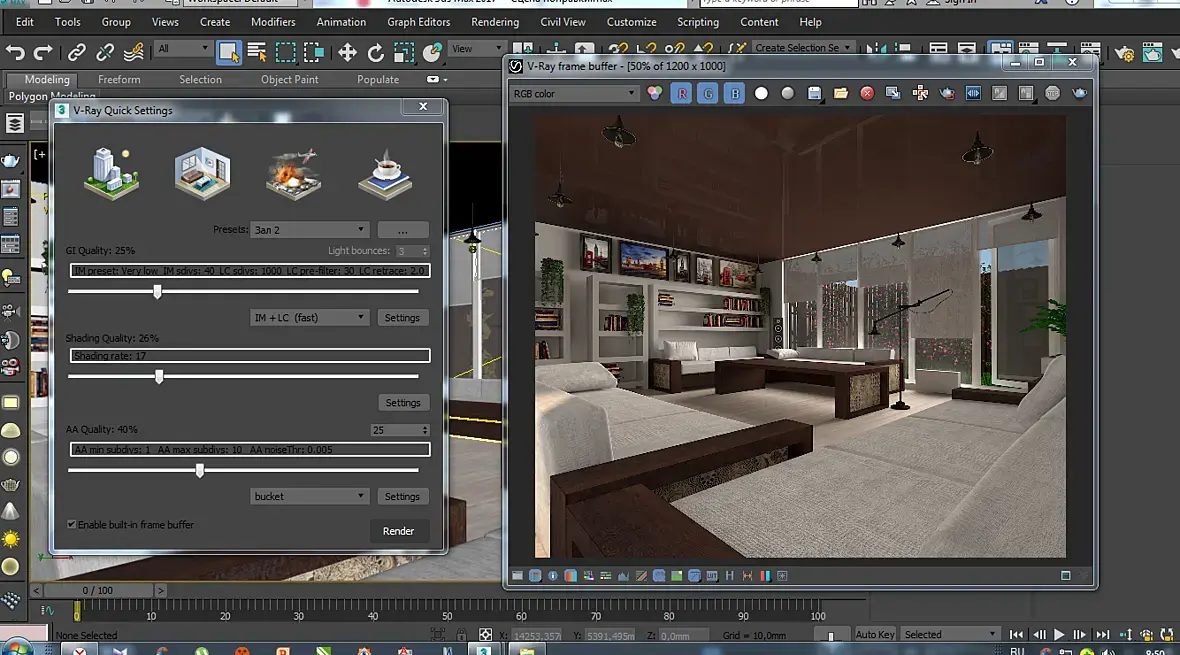Open image folder icon in frame buffer
The height and width of the screenshot is (655, 1180).
click(840, 93)
